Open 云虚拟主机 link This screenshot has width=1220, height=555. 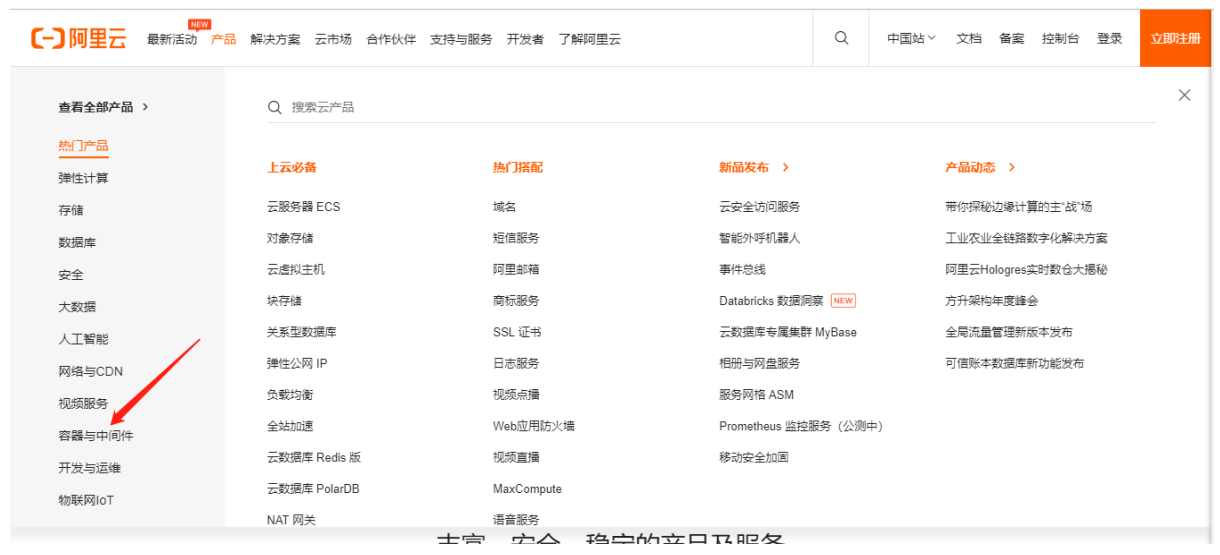[296, 270]
